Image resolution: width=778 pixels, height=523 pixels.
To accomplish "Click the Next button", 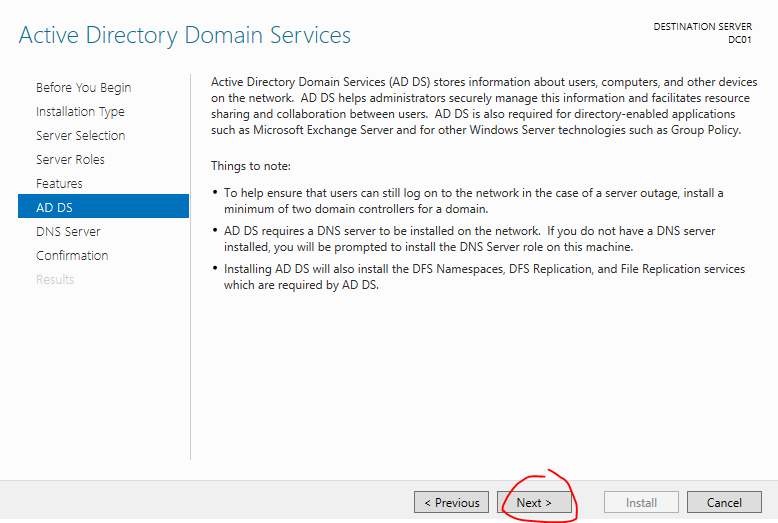I will pyautogui.click(x=534, y=502).
